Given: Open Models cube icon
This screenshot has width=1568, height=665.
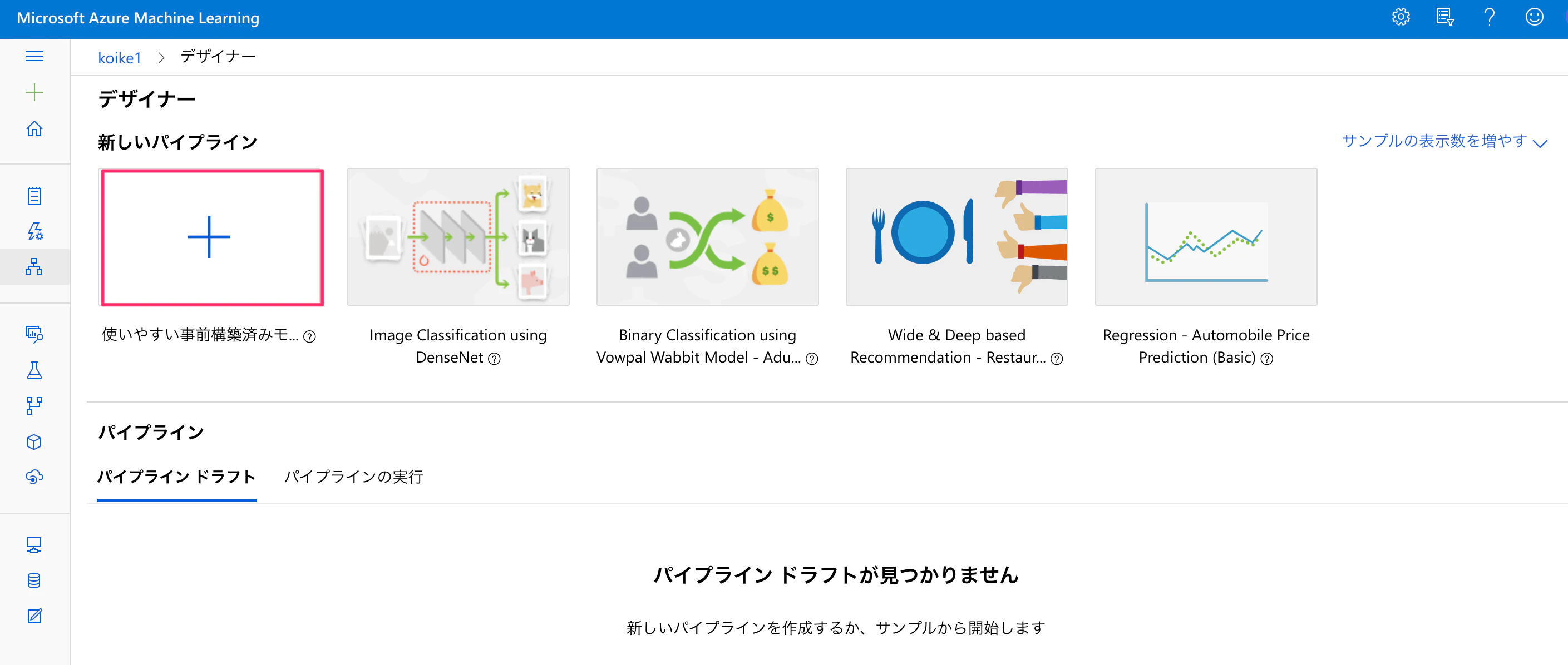Looking at the screenshot, I should 34,441.
